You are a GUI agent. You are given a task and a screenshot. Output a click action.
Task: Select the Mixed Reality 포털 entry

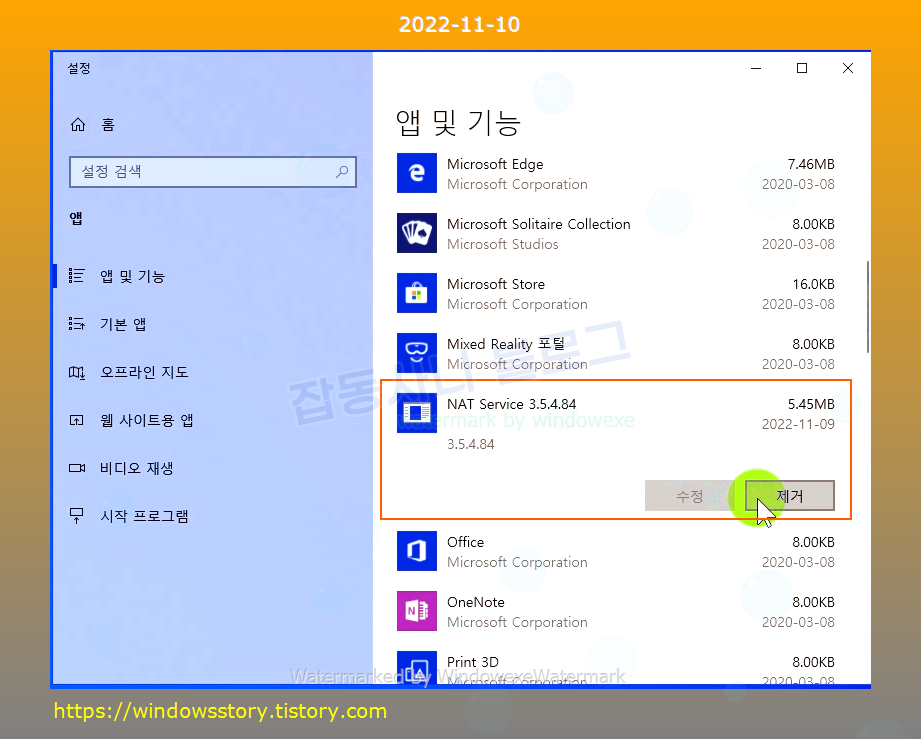616,354
